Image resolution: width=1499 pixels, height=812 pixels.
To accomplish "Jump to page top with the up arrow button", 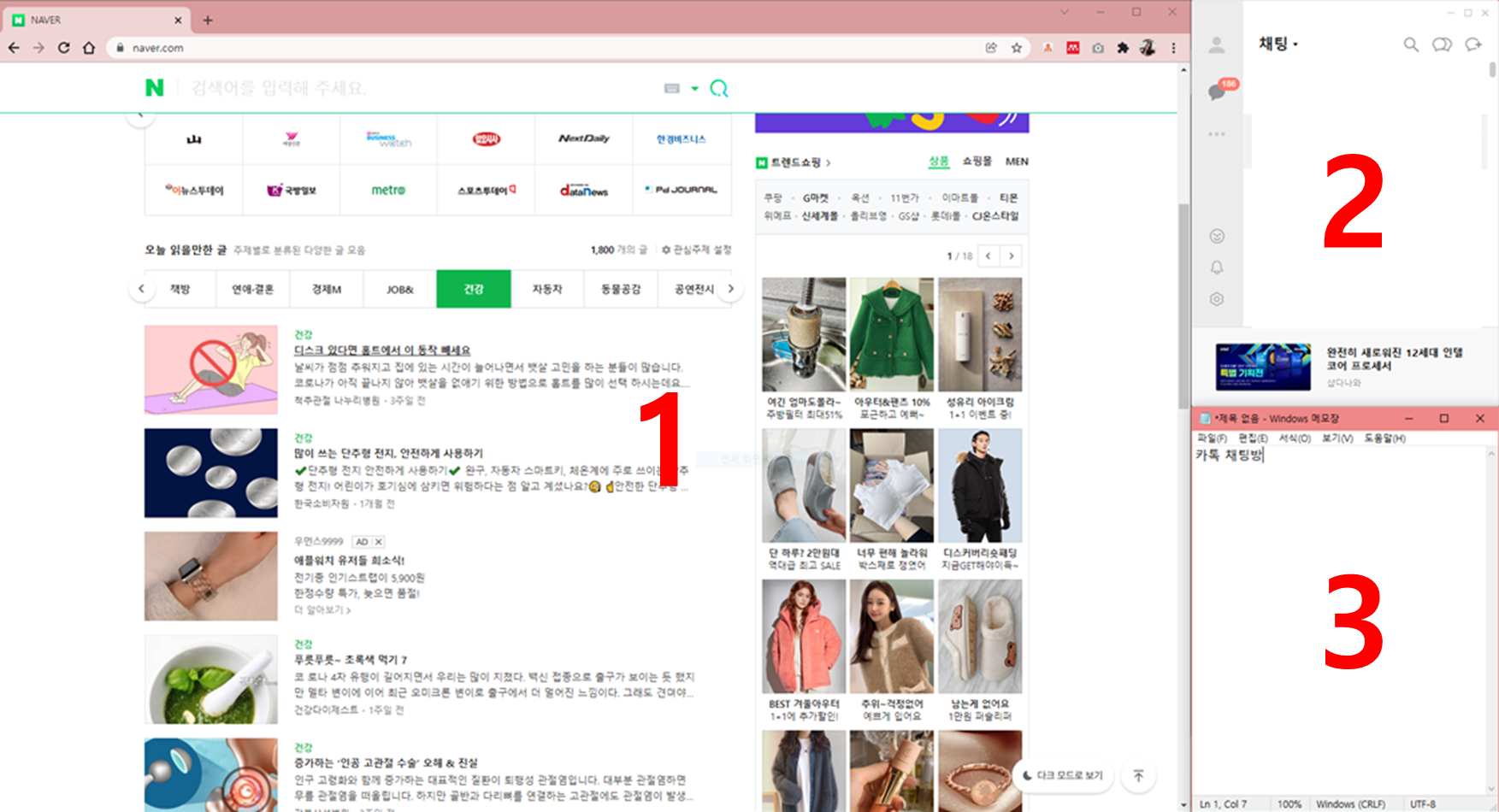I will (x=1138, y=775).
